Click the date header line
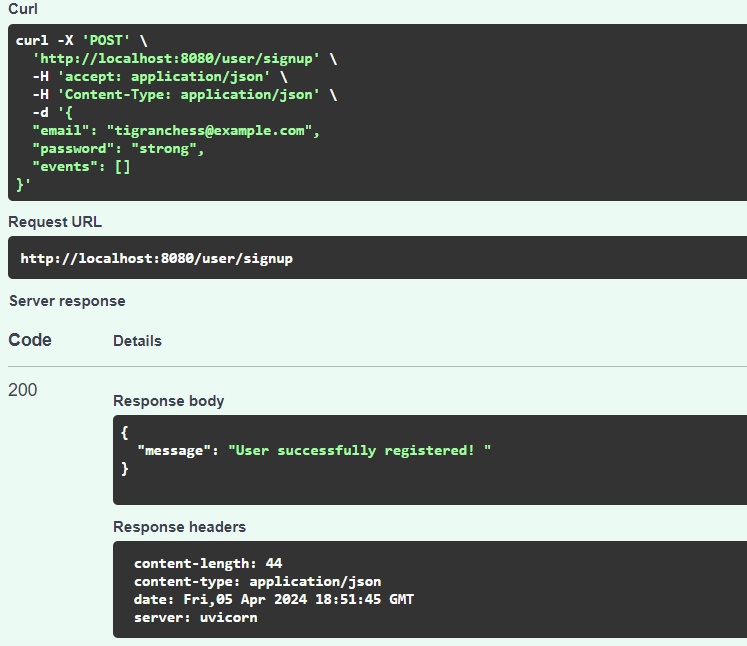The image size is (747, 646). click(x=273, y=599)
